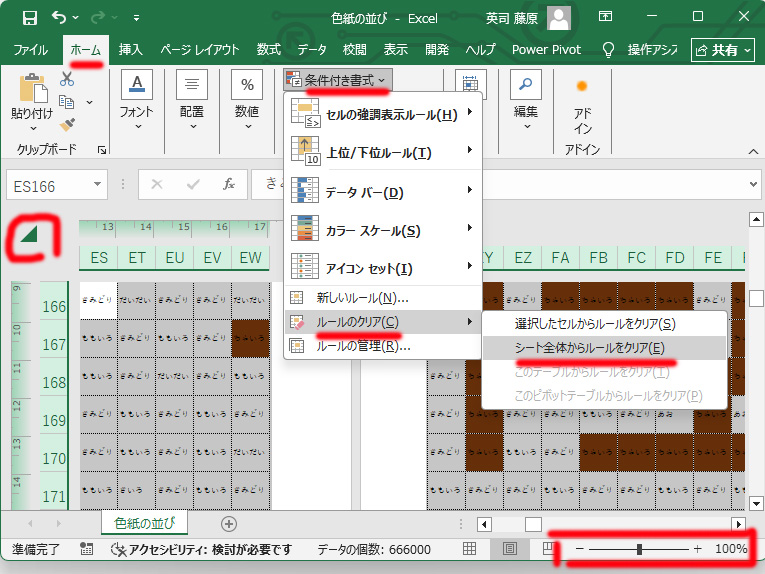The height and width of the screenshot is (574, 765).
Task: Click the Undo arrow icon
Action: tap(60, 17)
